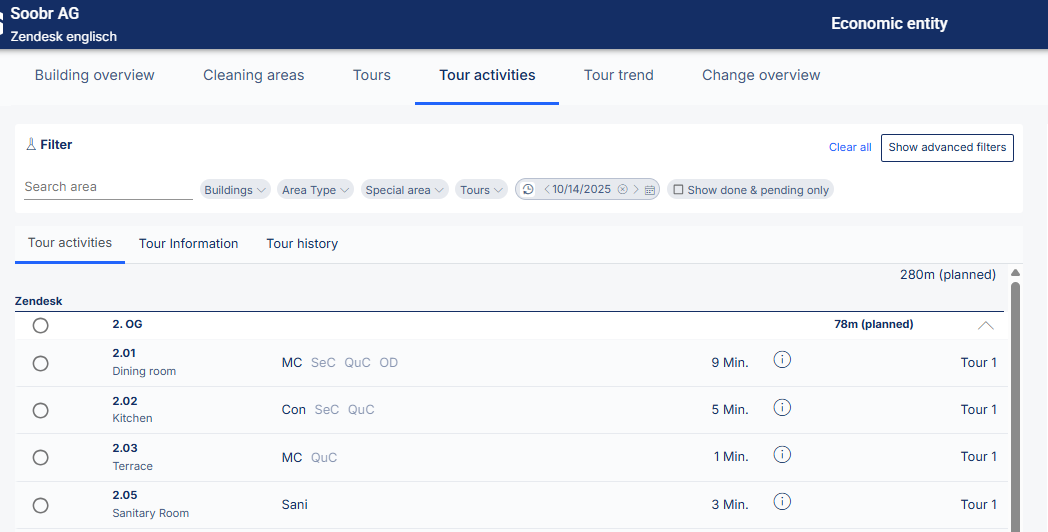Clear the date 10/14/2025 with x icon

[x=622, y=190]
